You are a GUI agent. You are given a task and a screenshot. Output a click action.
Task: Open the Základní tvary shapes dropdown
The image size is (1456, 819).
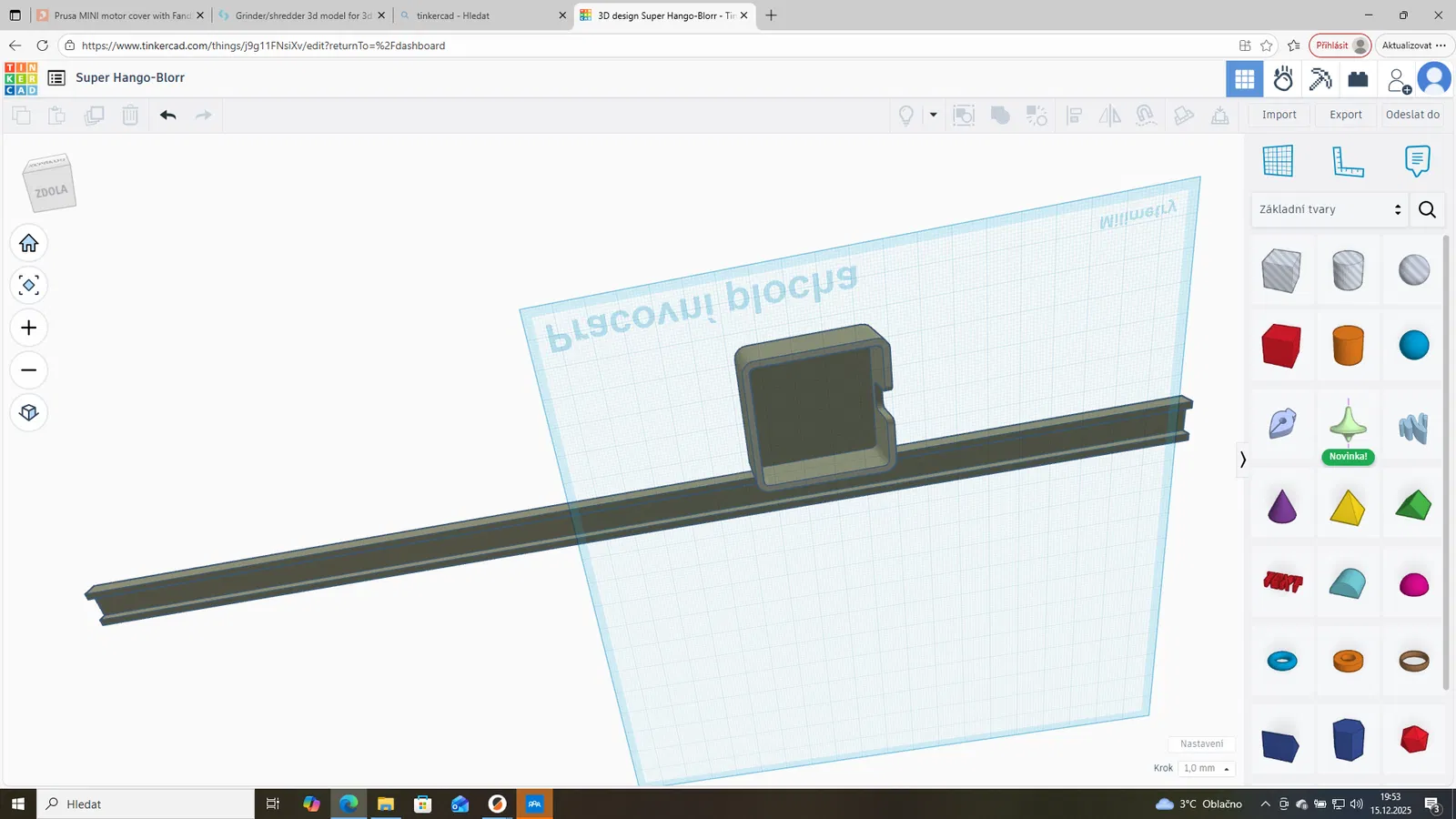(x=1330, y=209)
